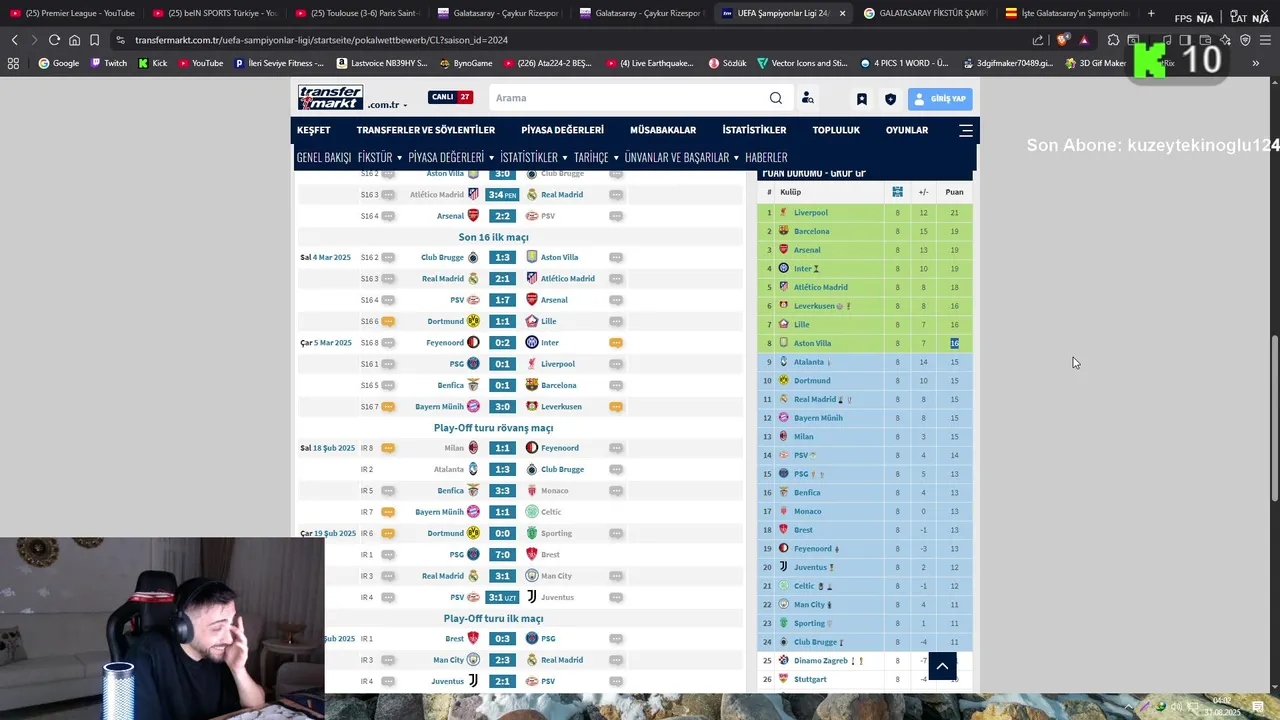The height and width of the screenshot is (720, 1280).
Task: Open the MÜSABAKALAR menu
Action: coord(663,130)
